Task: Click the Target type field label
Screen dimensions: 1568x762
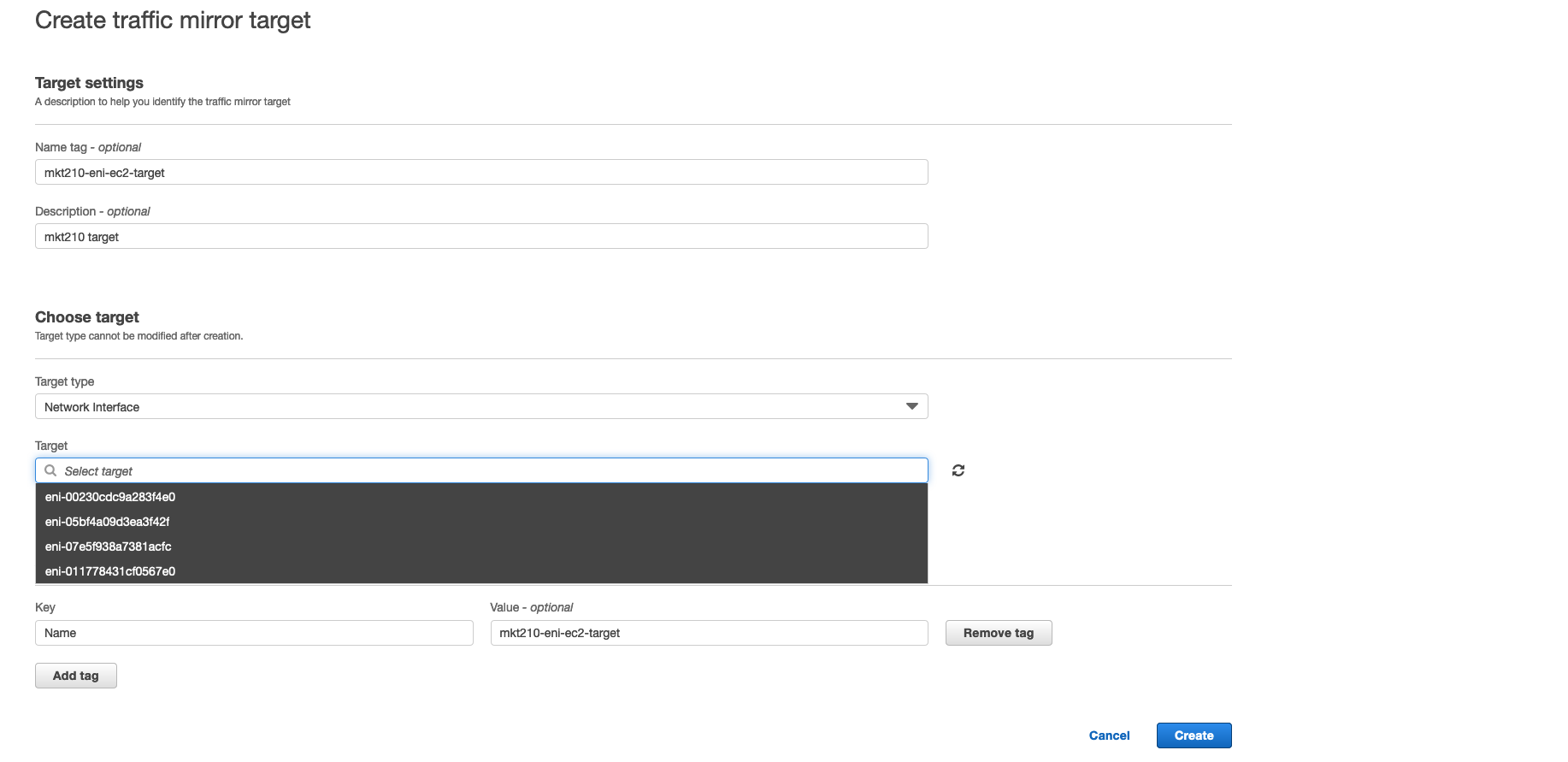Action: click(65, 381)
